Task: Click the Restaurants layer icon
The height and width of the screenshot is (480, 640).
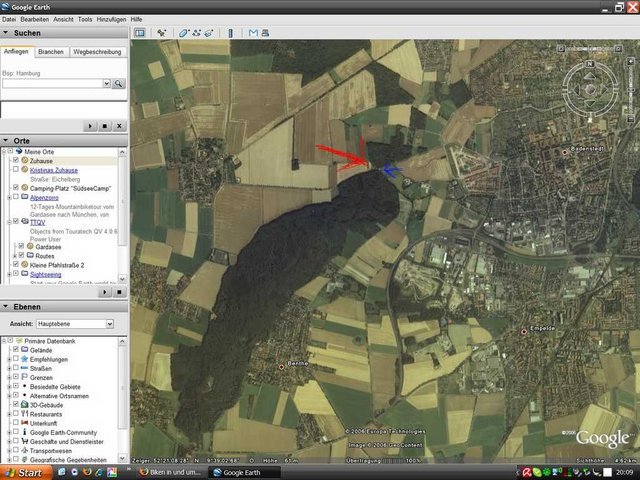Action: (x=25, y=414)
